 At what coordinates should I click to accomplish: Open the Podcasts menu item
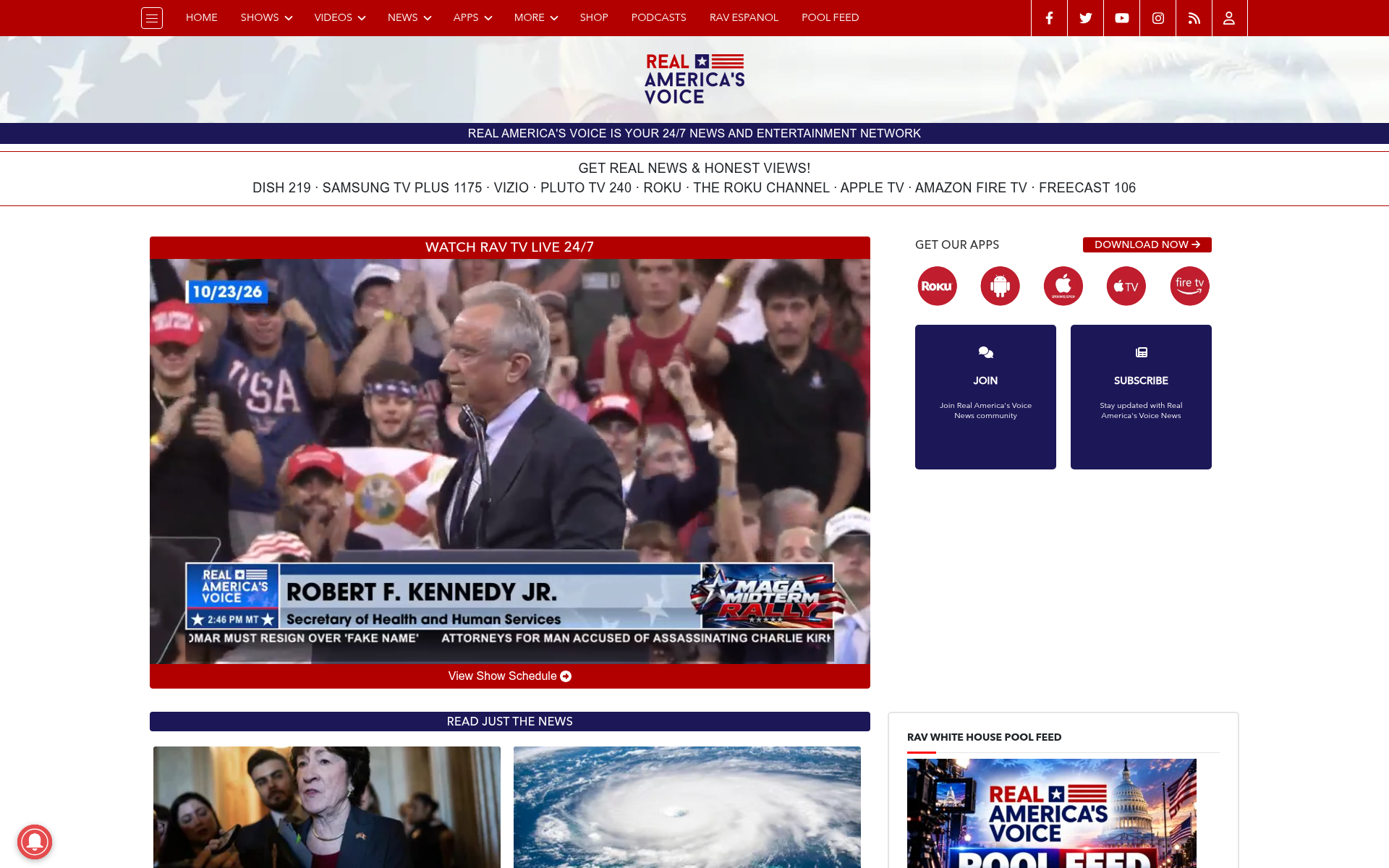pos(658,17)
